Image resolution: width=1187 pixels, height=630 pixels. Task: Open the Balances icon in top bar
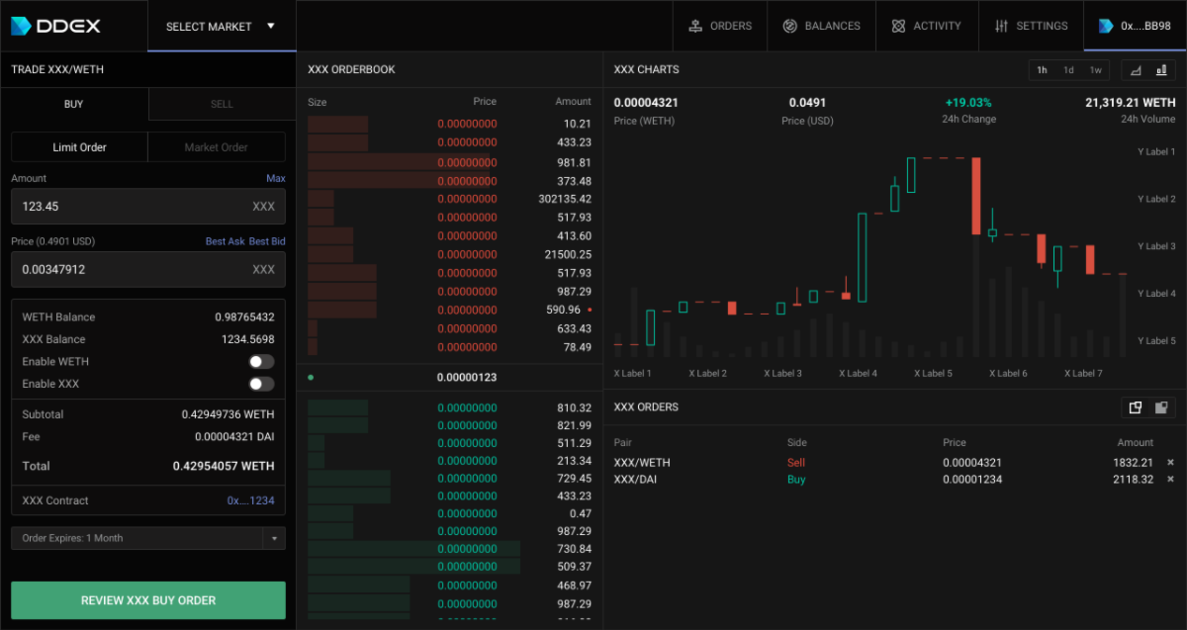(790, 26)
